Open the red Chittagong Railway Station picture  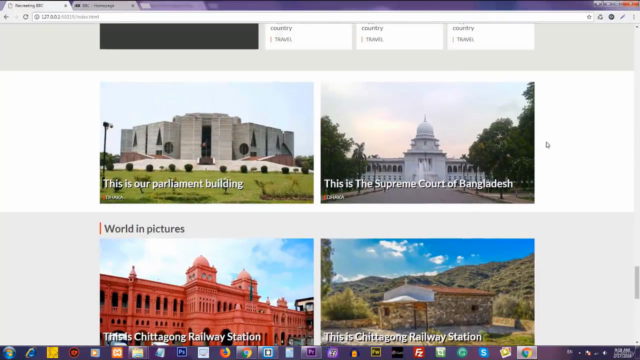pos(207,292)
